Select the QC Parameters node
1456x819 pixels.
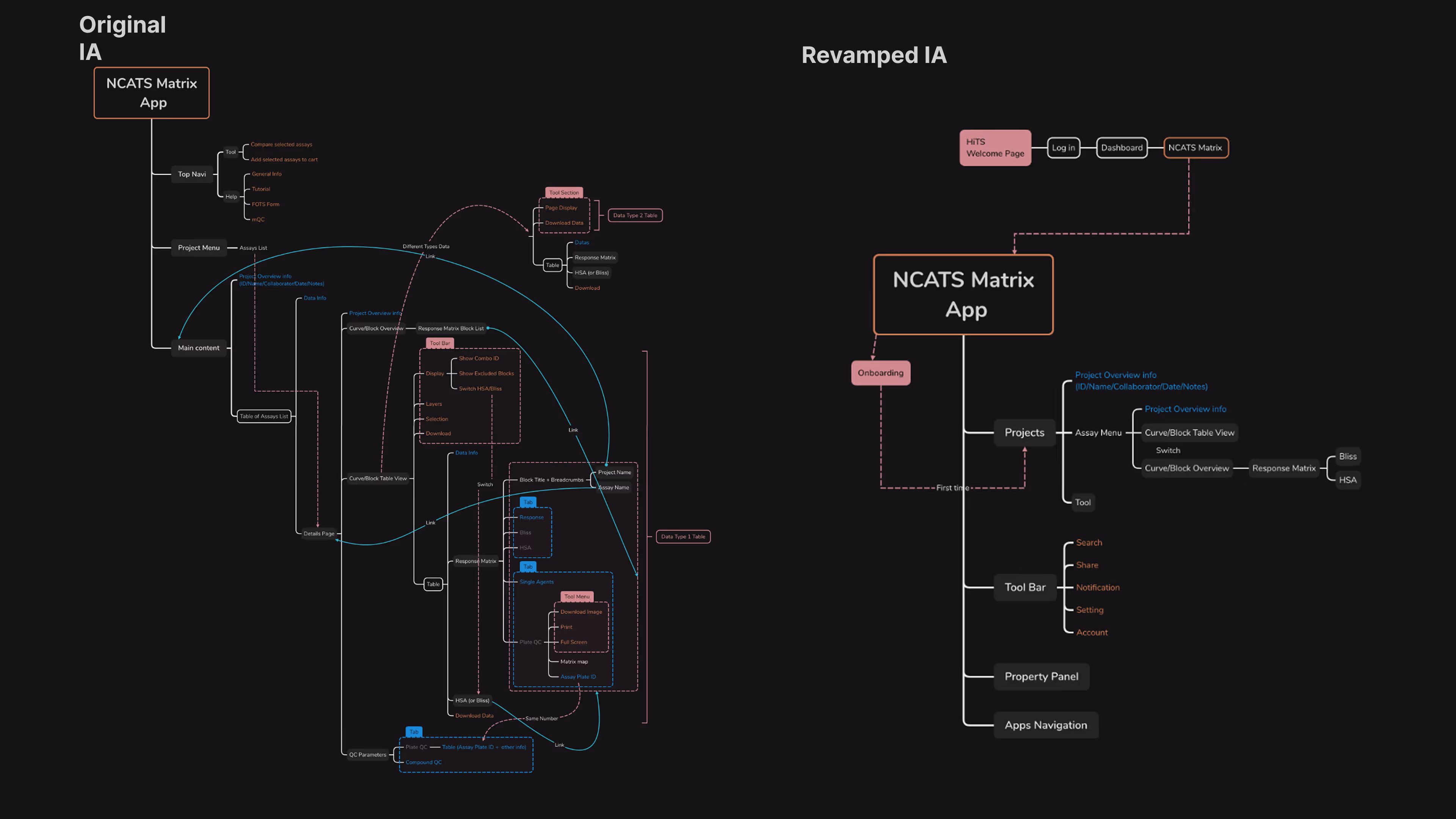367,755
